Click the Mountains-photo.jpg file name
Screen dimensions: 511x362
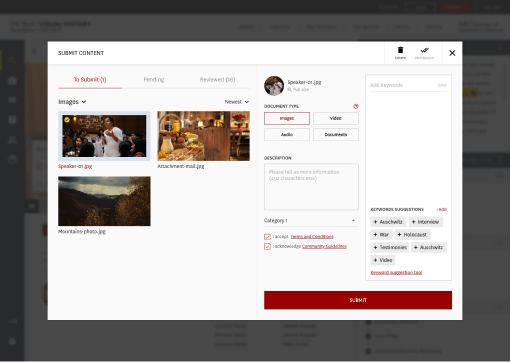click(82, 231)
